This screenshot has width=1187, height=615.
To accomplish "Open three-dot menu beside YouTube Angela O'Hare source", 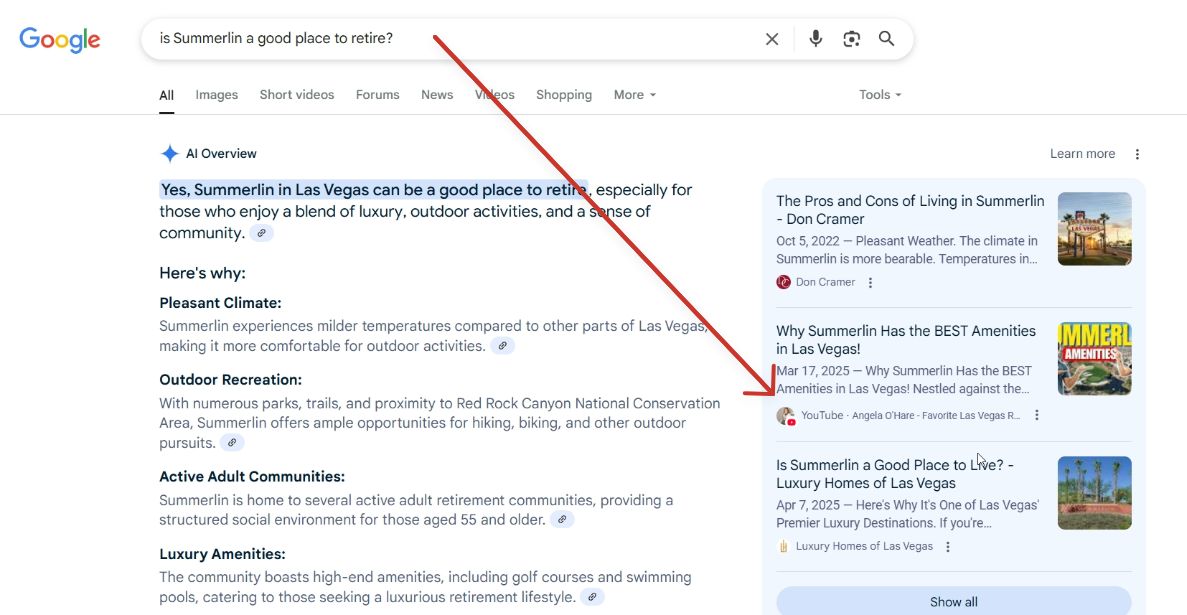I will [1037, 415].
